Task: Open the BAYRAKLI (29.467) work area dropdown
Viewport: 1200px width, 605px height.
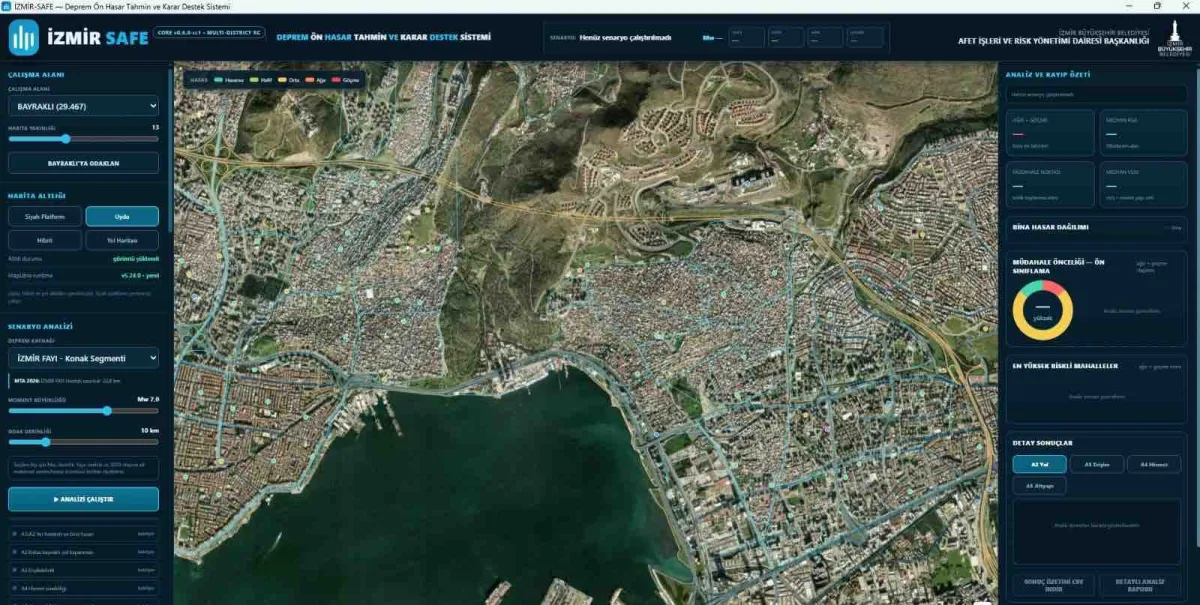Action: point(83,105)
